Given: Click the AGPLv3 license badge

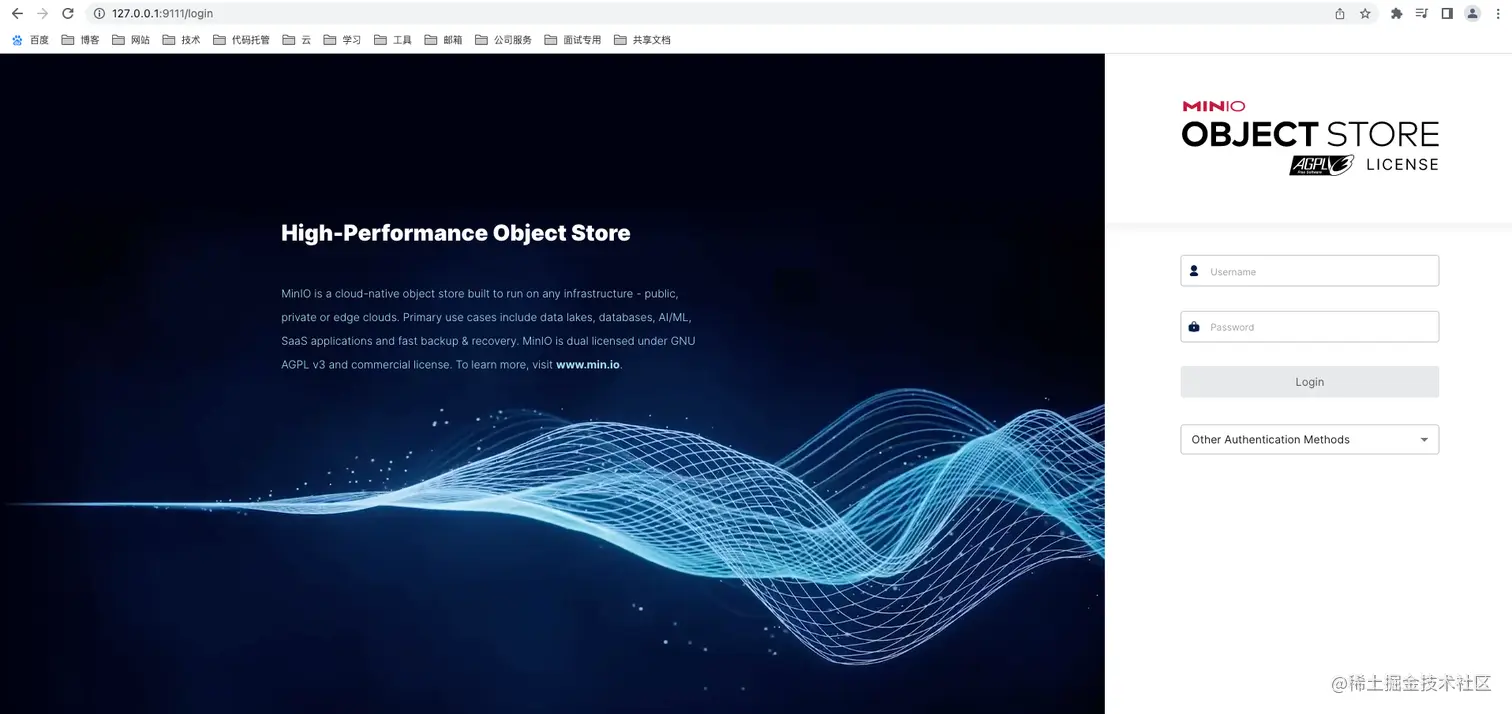Looking at the screenshot, I should pos(1321,165).
